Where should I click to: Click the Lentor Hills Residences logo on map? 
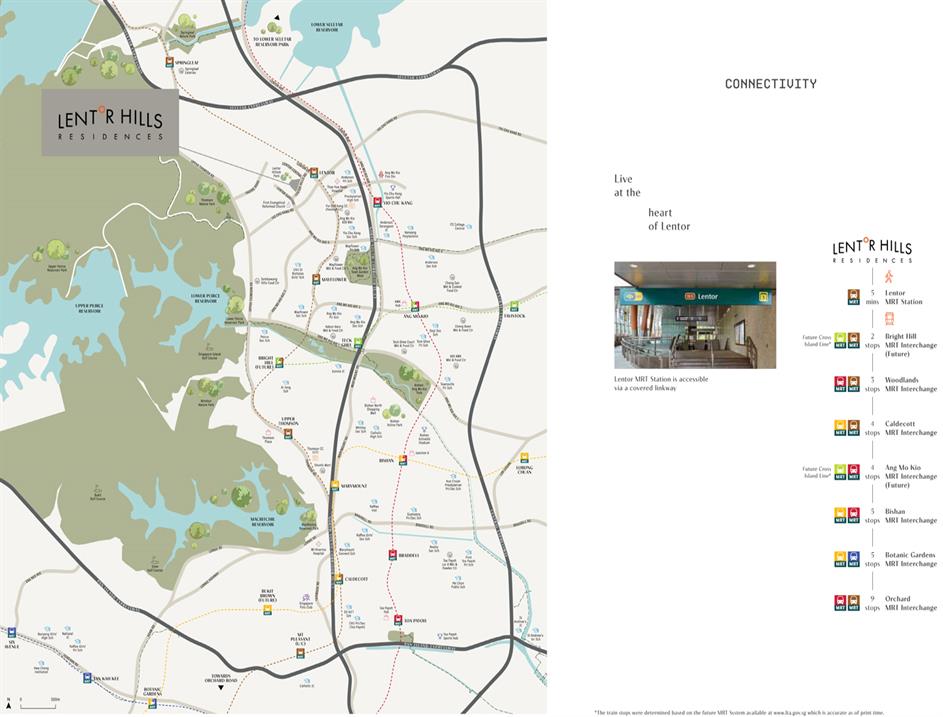[110, 123]
